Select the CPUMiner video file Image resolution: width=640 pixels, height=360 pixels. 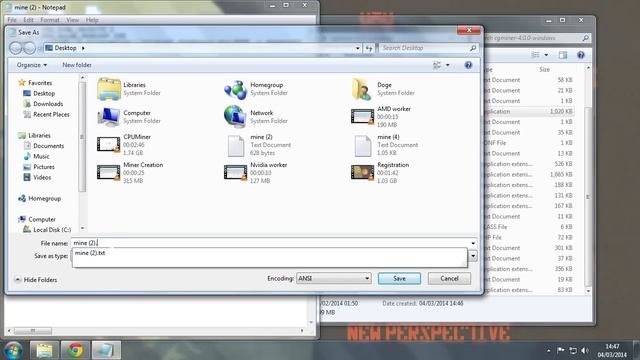pyautogui.click(x=109, y=144)
